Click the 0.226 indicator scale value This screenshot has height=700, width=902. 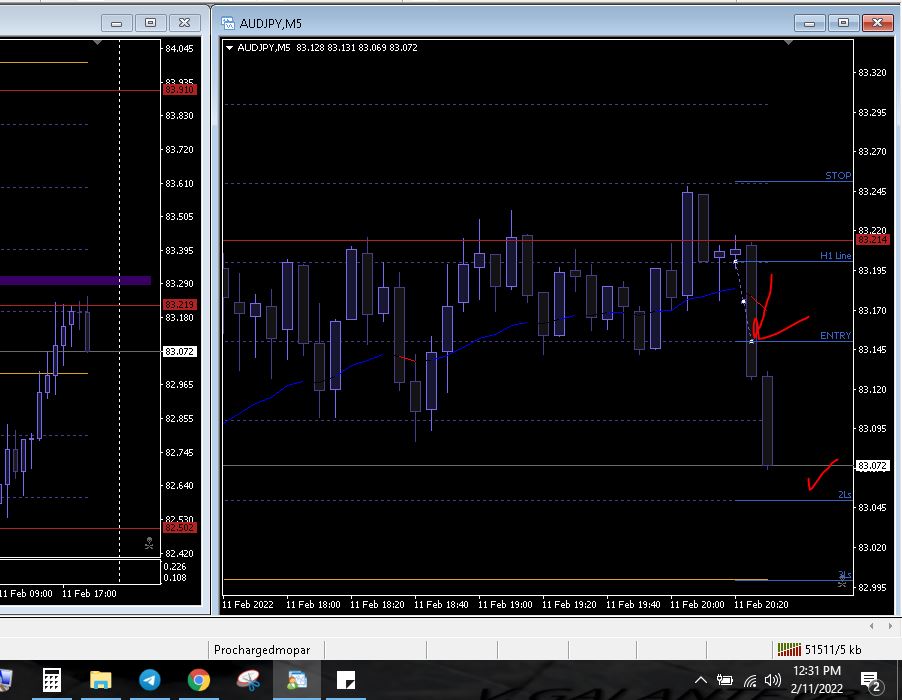175,567
